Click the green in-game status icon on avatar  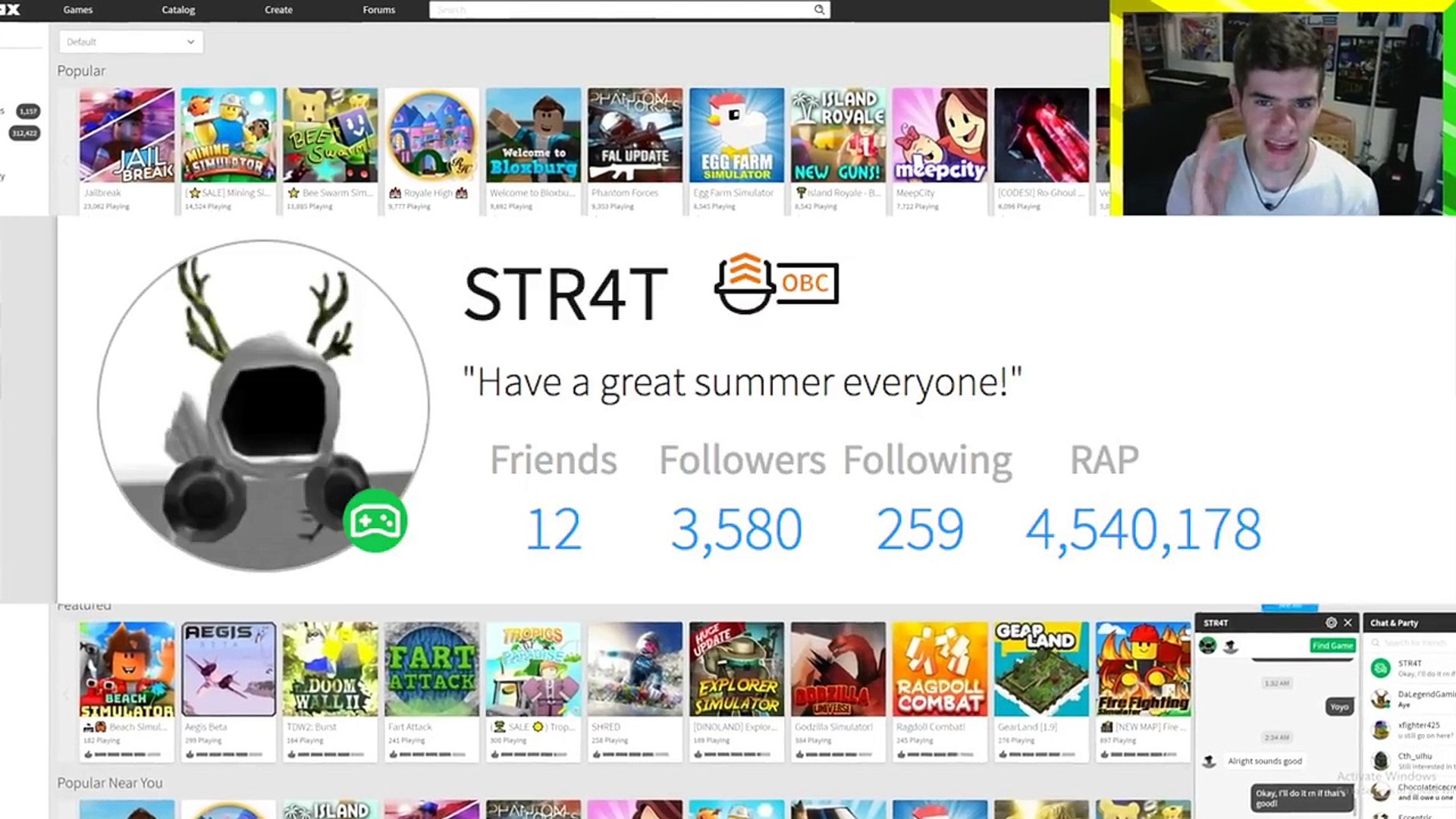[x=375, y=521]
